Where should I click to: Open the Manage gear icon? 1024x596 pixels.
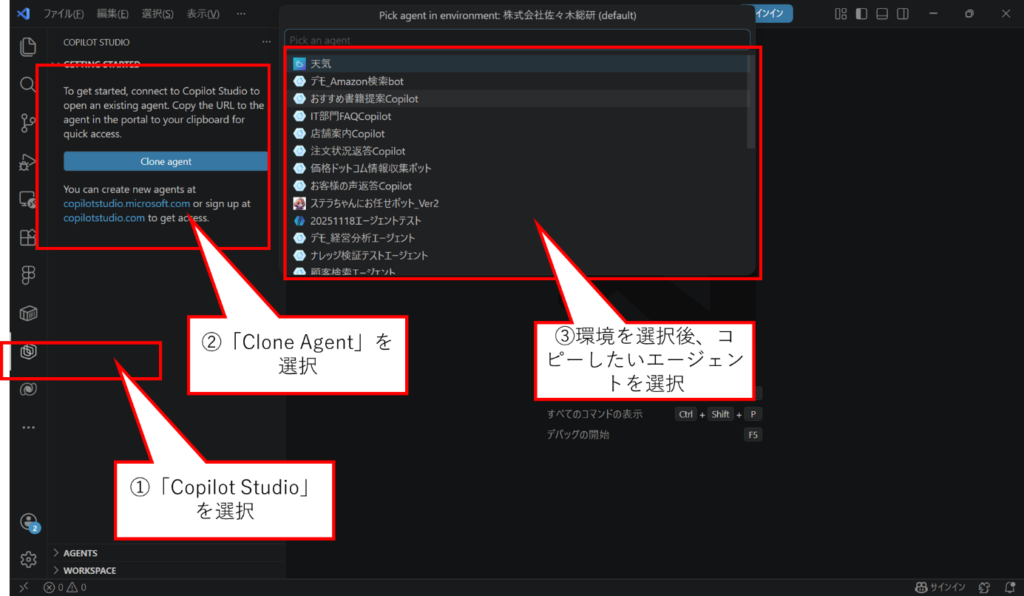click(28, 559)
